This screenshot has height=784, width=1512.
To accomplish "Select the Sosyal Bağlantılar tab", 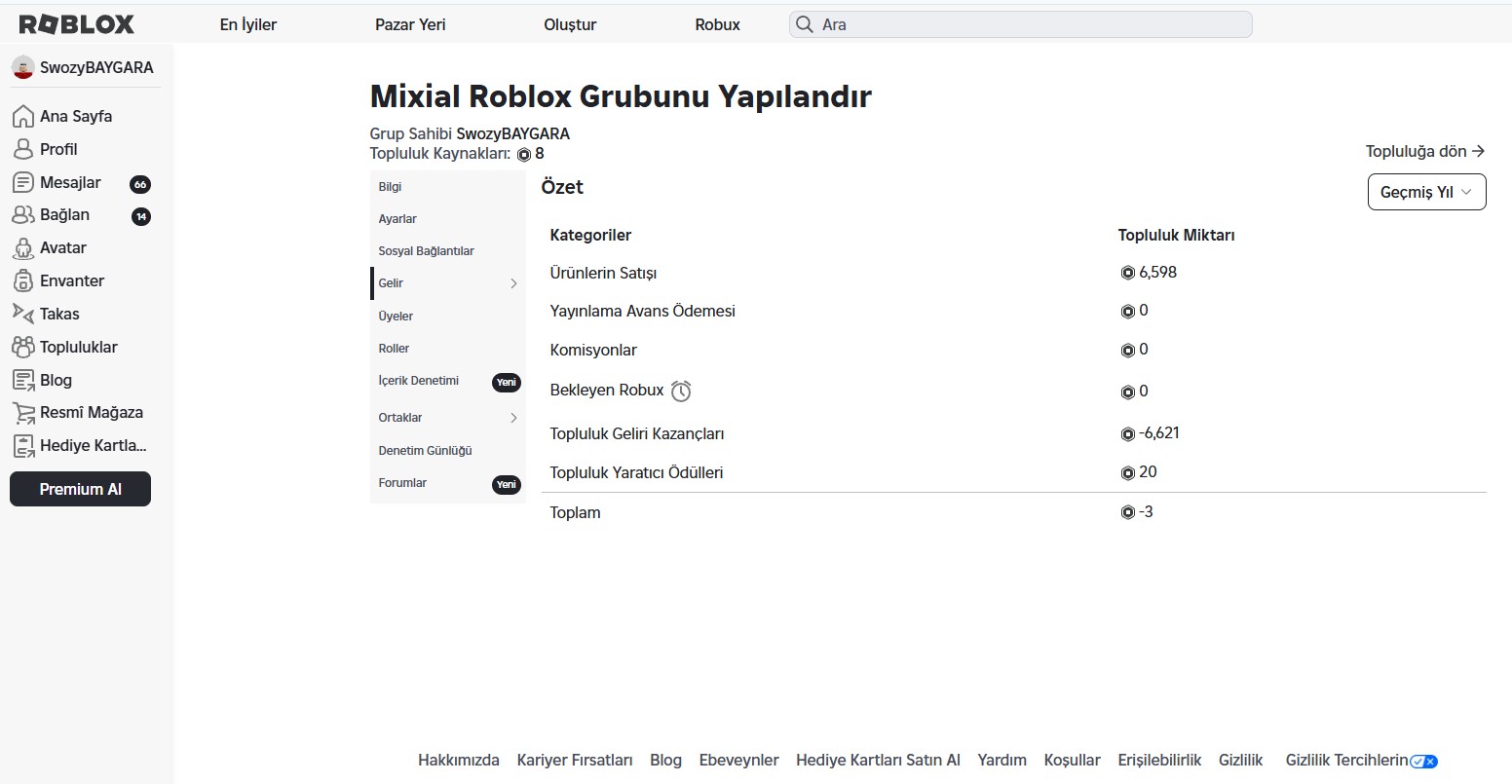I will tap(448, 251).
